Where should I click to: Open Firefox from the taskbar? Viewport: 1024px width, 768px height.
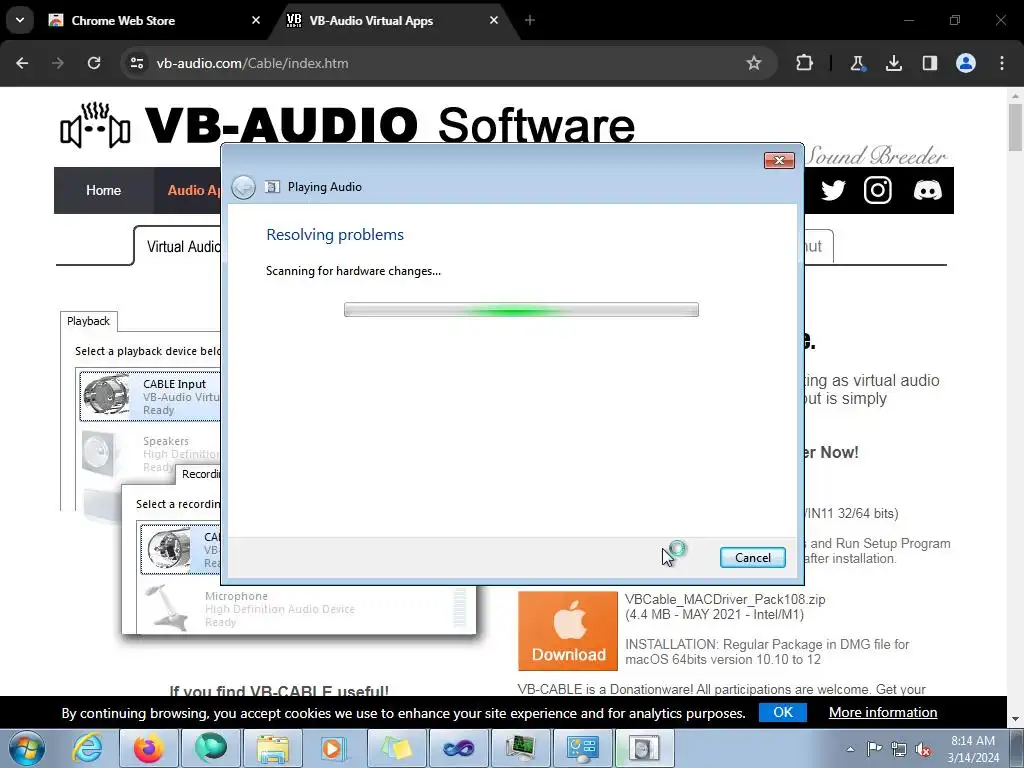tap(149, 748)
